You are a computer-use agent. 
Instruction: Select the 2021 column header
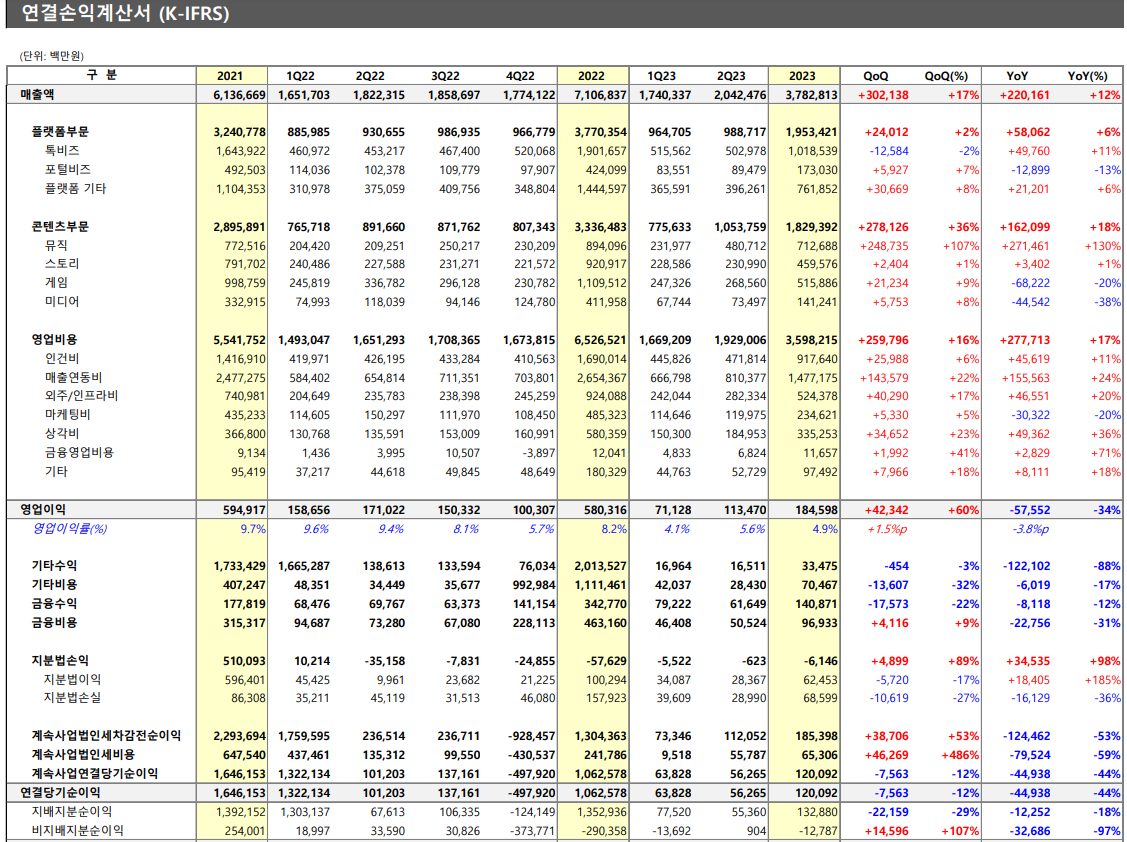(230, 76)
